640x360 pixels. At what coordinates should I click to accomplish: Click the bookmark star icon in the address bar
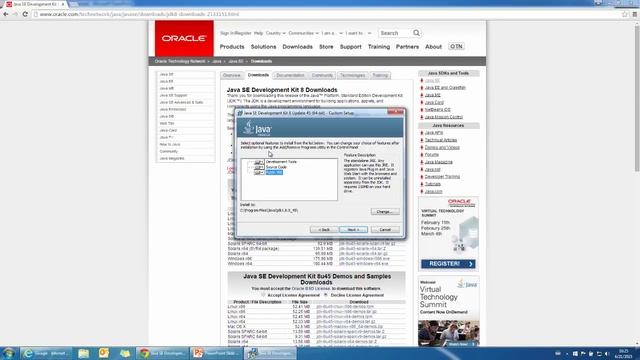coord(624,14)
